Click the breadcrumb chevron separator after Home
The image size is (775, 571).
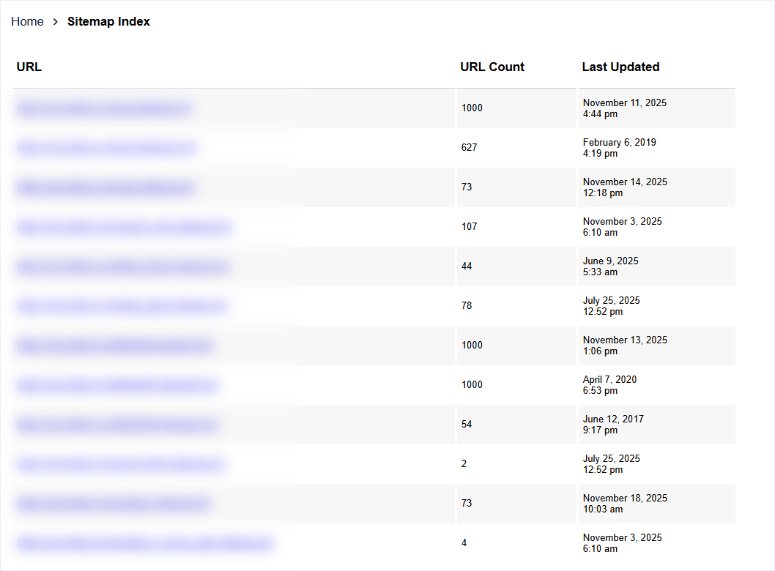point(55,22)
